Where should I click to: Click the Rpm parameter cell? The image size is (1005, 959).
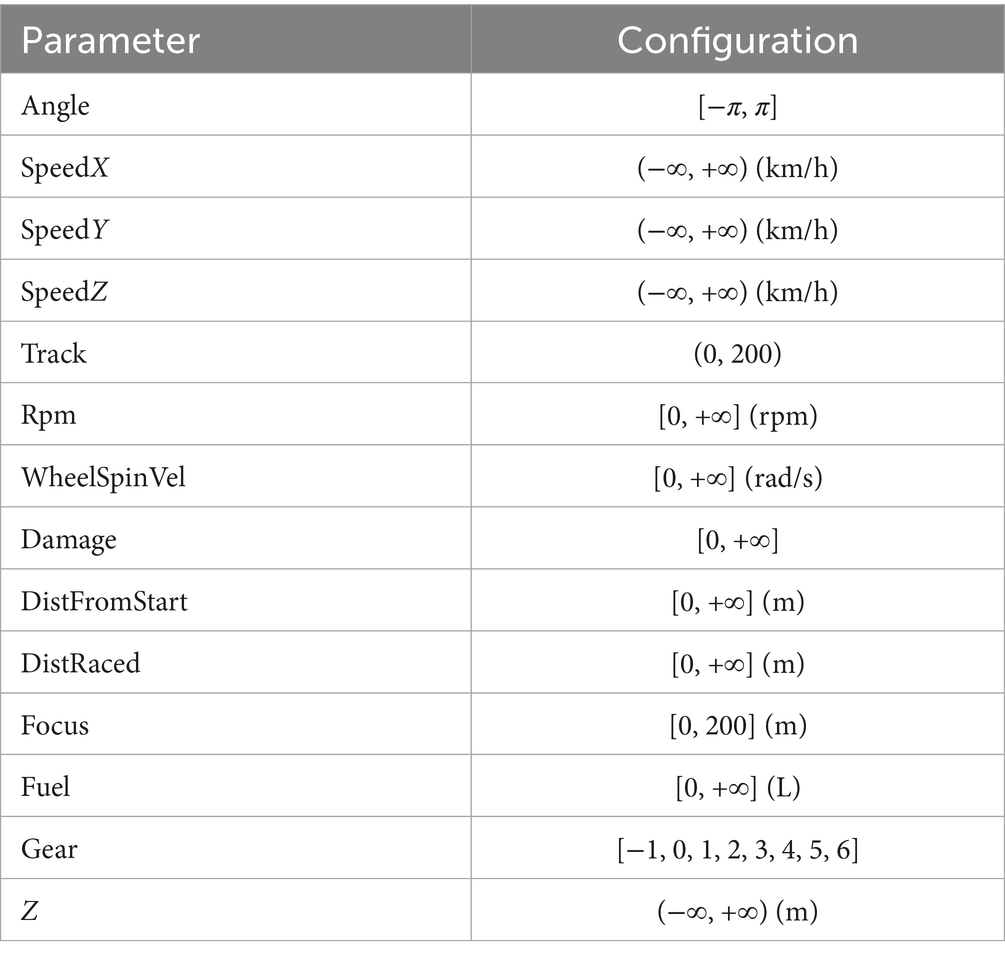tap(48, 415)
